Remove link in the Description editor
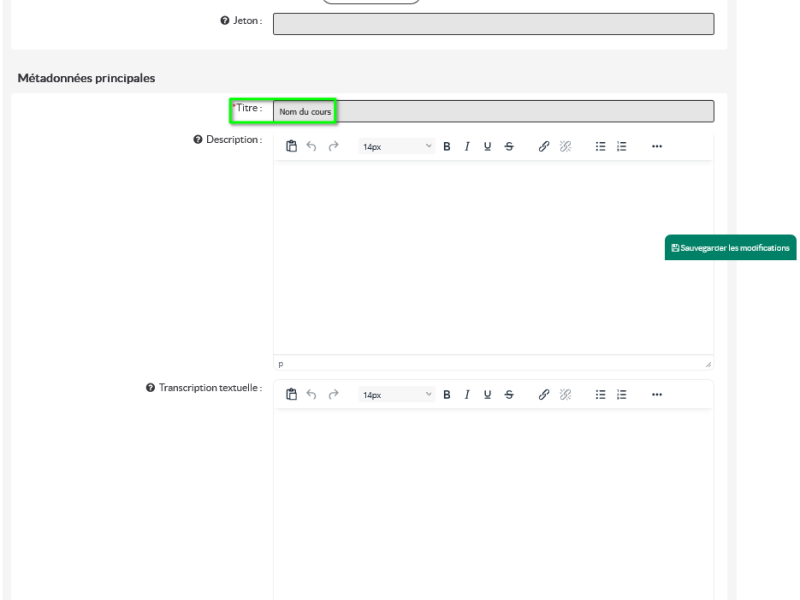Screen dimensions: 800x600 pos(565,146)
